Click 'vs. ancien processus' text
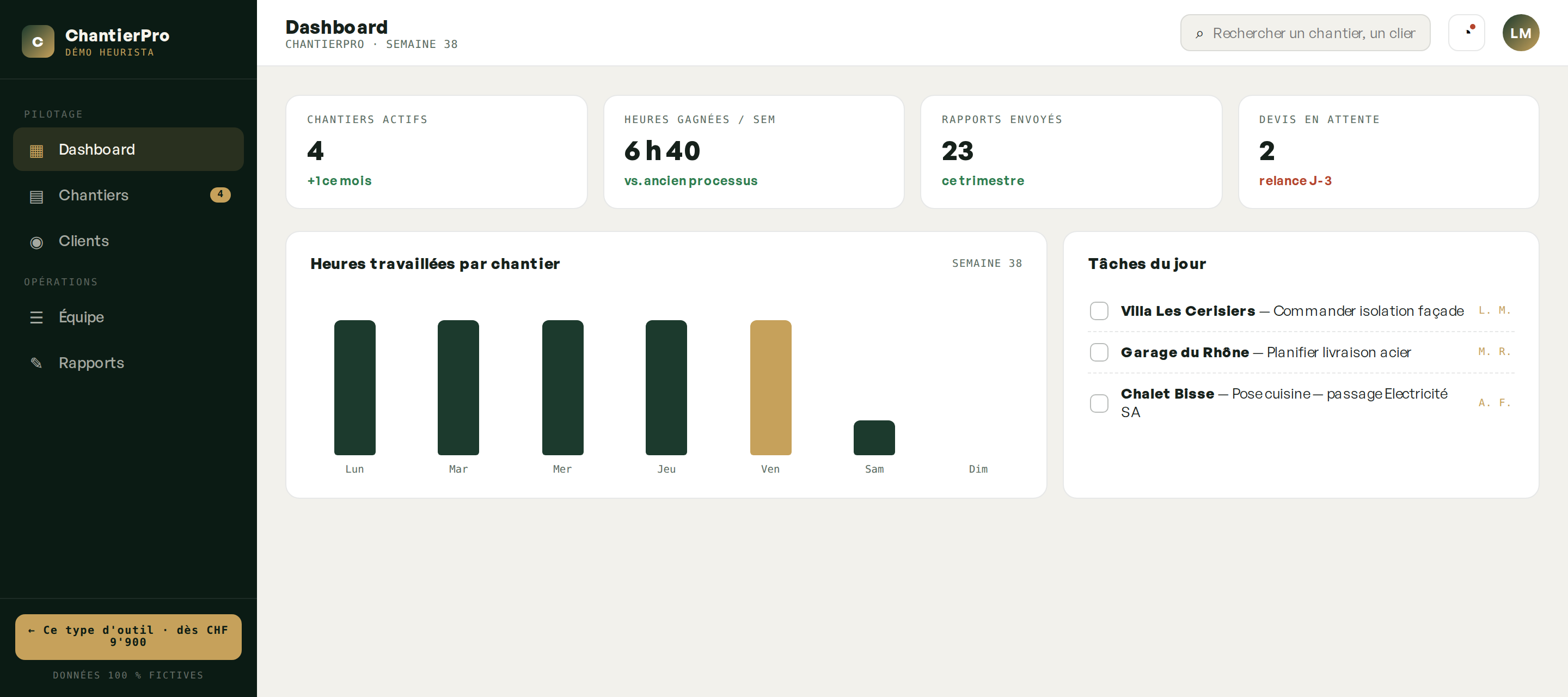Screen dimensions: 1568x697 [x=690, y=181]
